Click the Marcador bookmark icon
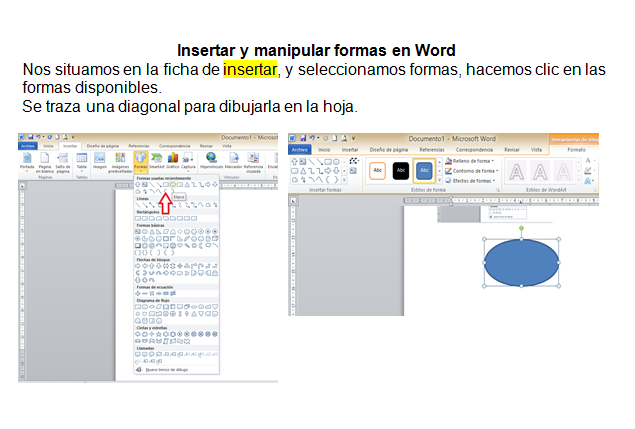 (233, 158)
